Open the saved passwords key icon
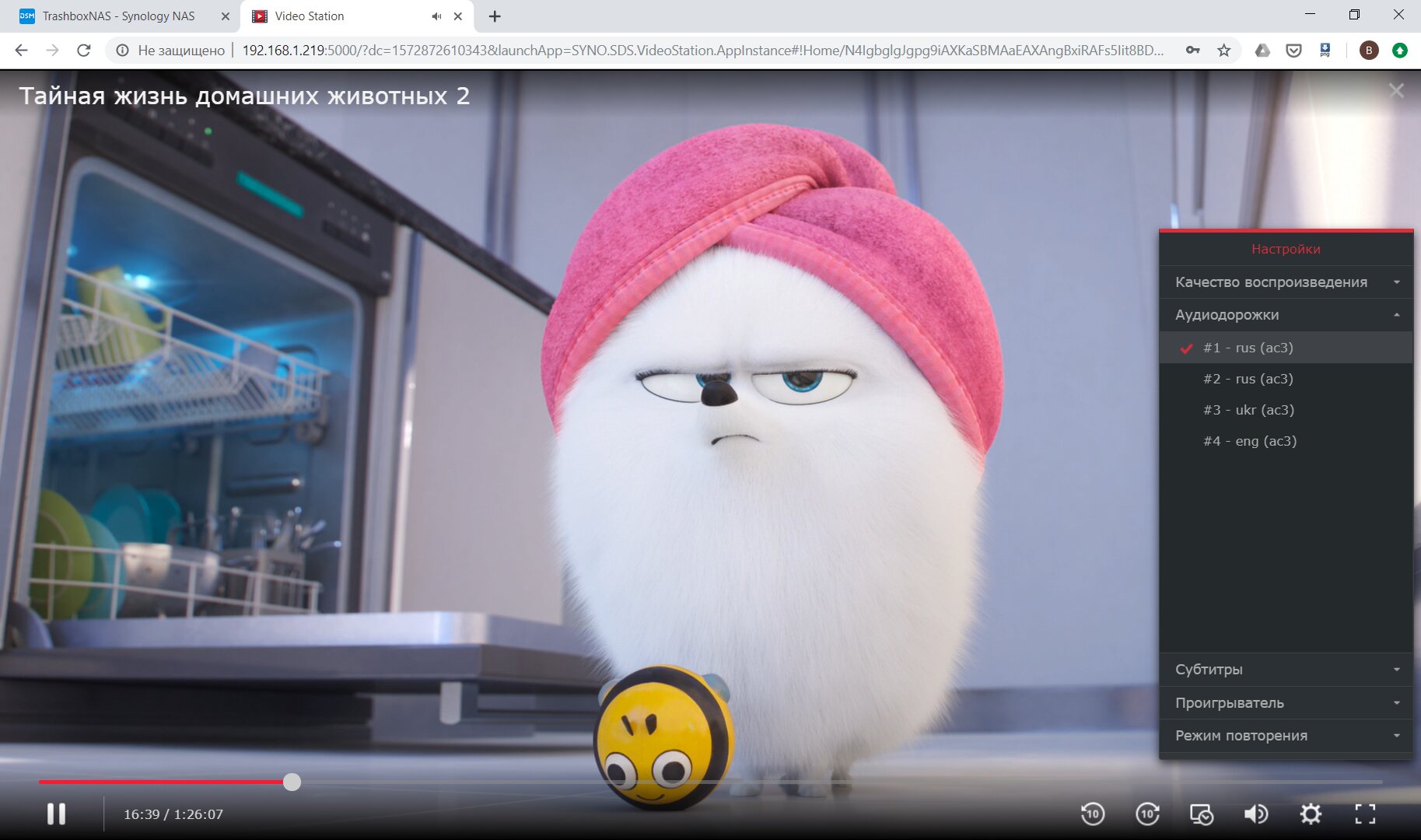1421x840 pixels. tap(1192, 51)
